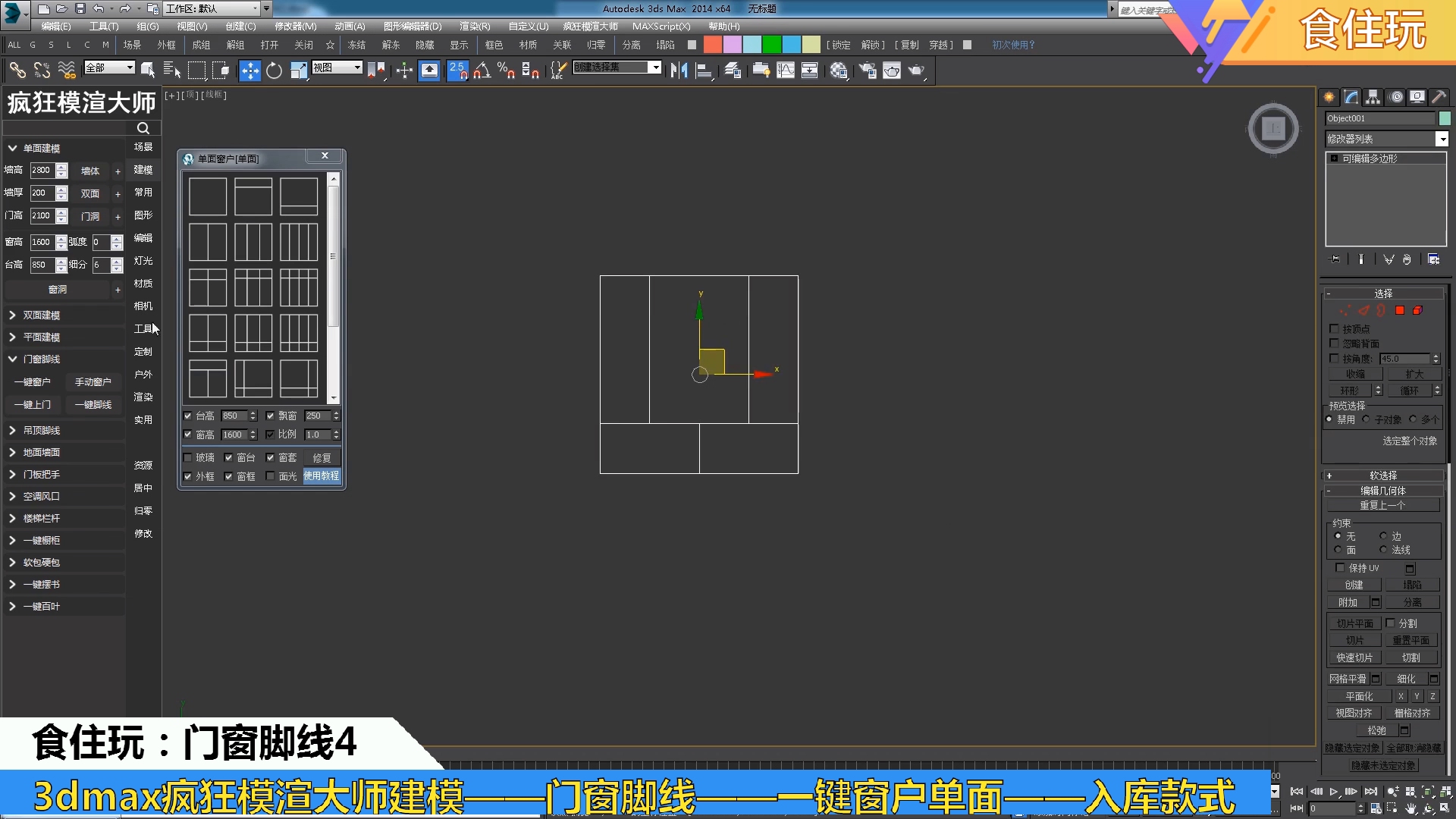Open the Curve Editor icon
Screen dimensions: 1456x819
point(786,71)
